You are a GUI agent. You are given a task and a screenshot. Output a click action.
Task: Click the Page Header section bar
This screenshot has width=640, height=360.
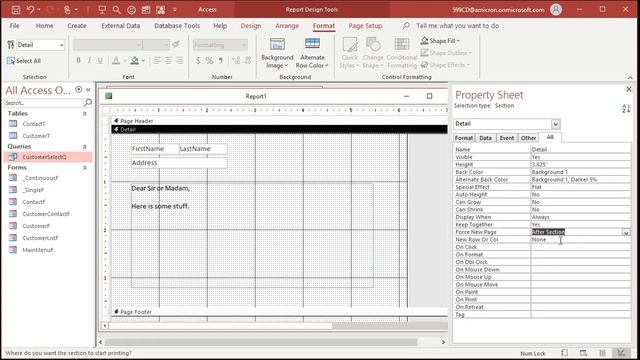[279, 121]
